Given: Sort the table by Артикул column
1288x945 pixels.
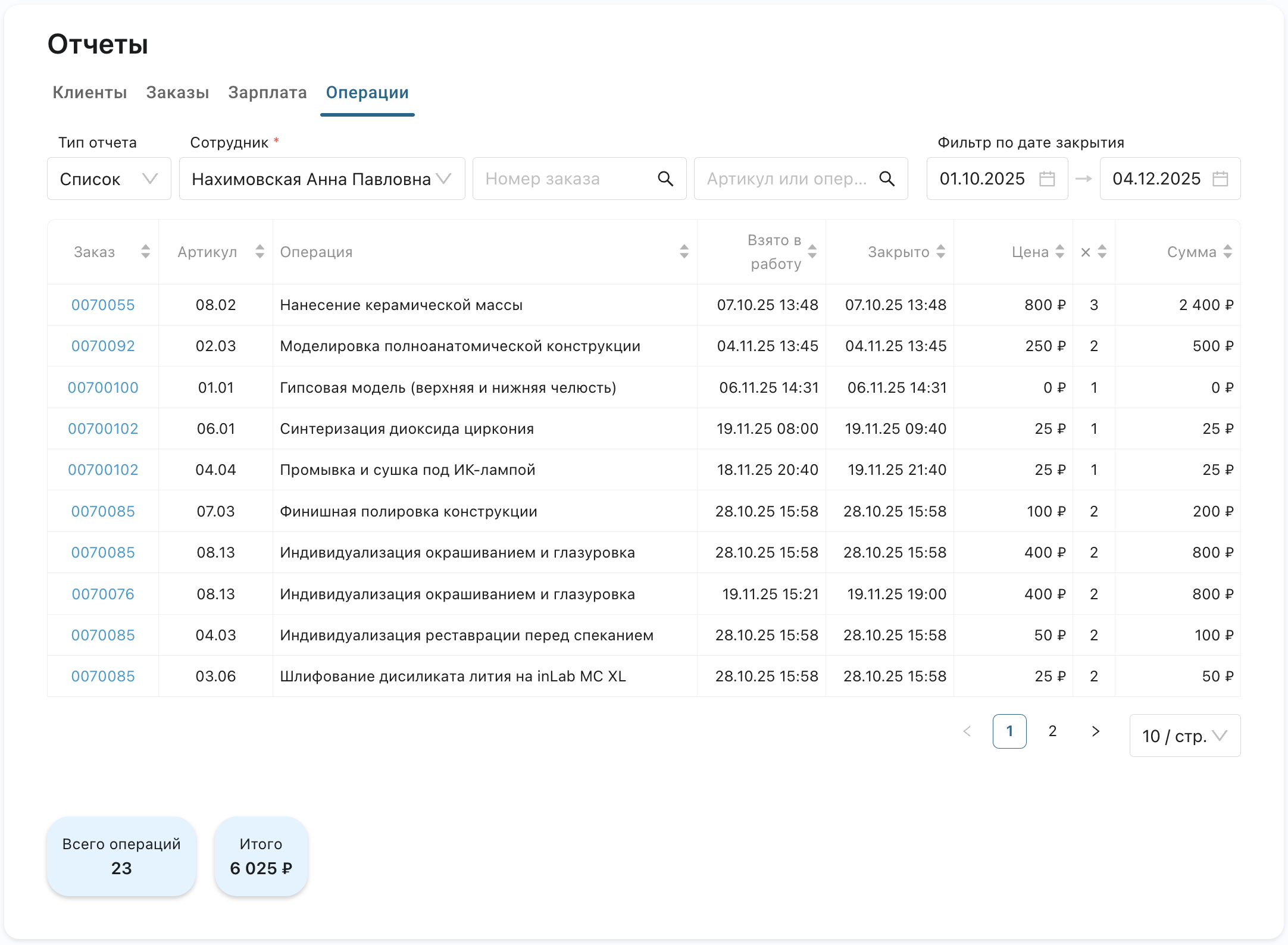Looking at the screenshot, I should [260, 252].
